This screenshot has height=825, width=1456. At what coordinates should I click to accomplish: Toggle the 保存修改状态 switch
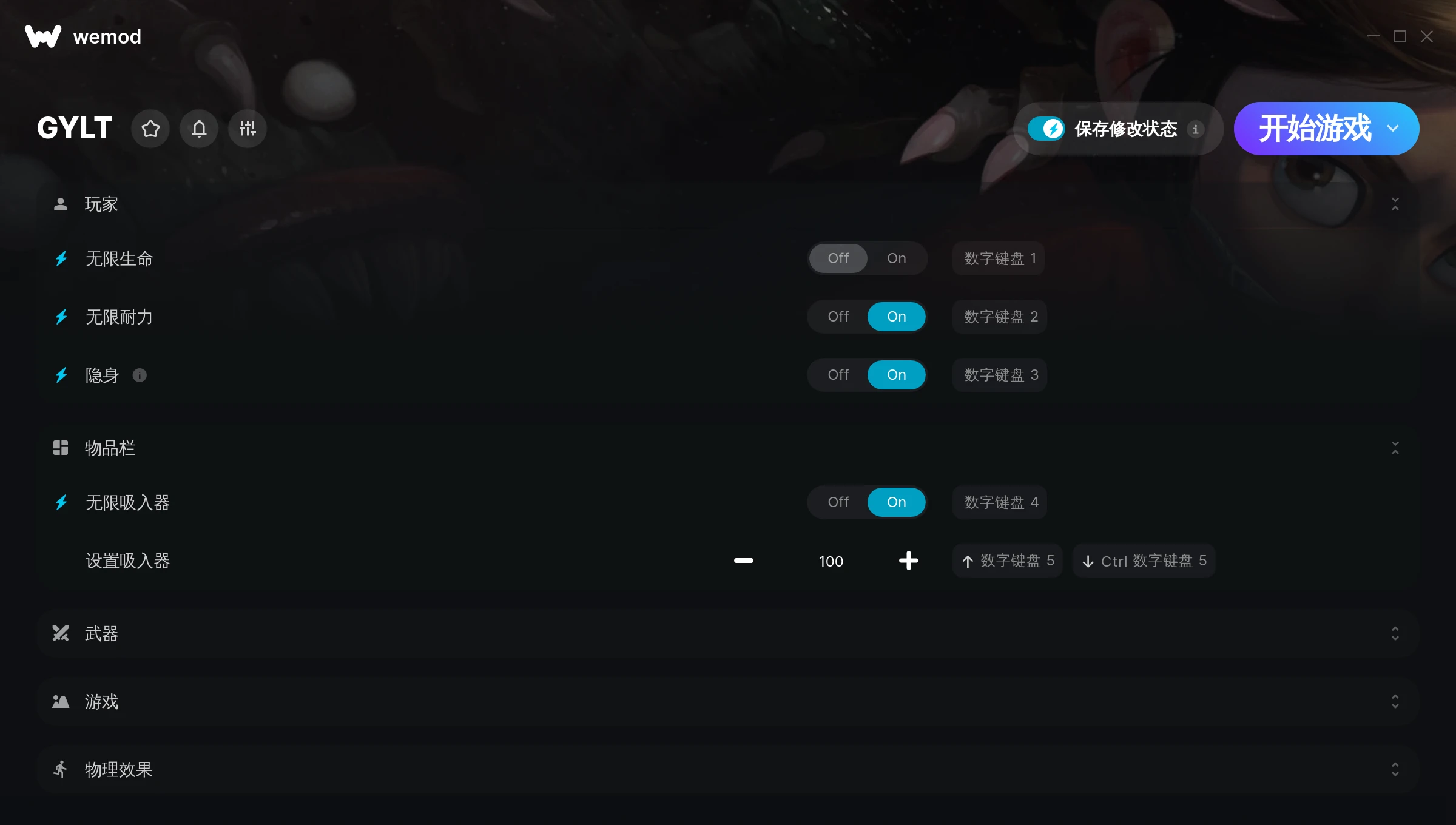pos(1046,129)
